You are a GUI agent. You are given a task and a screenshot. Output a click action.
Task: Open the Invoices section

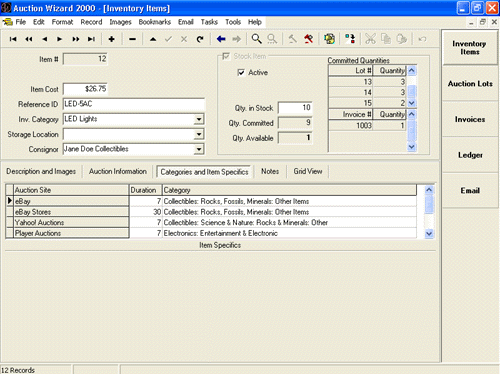470,119
